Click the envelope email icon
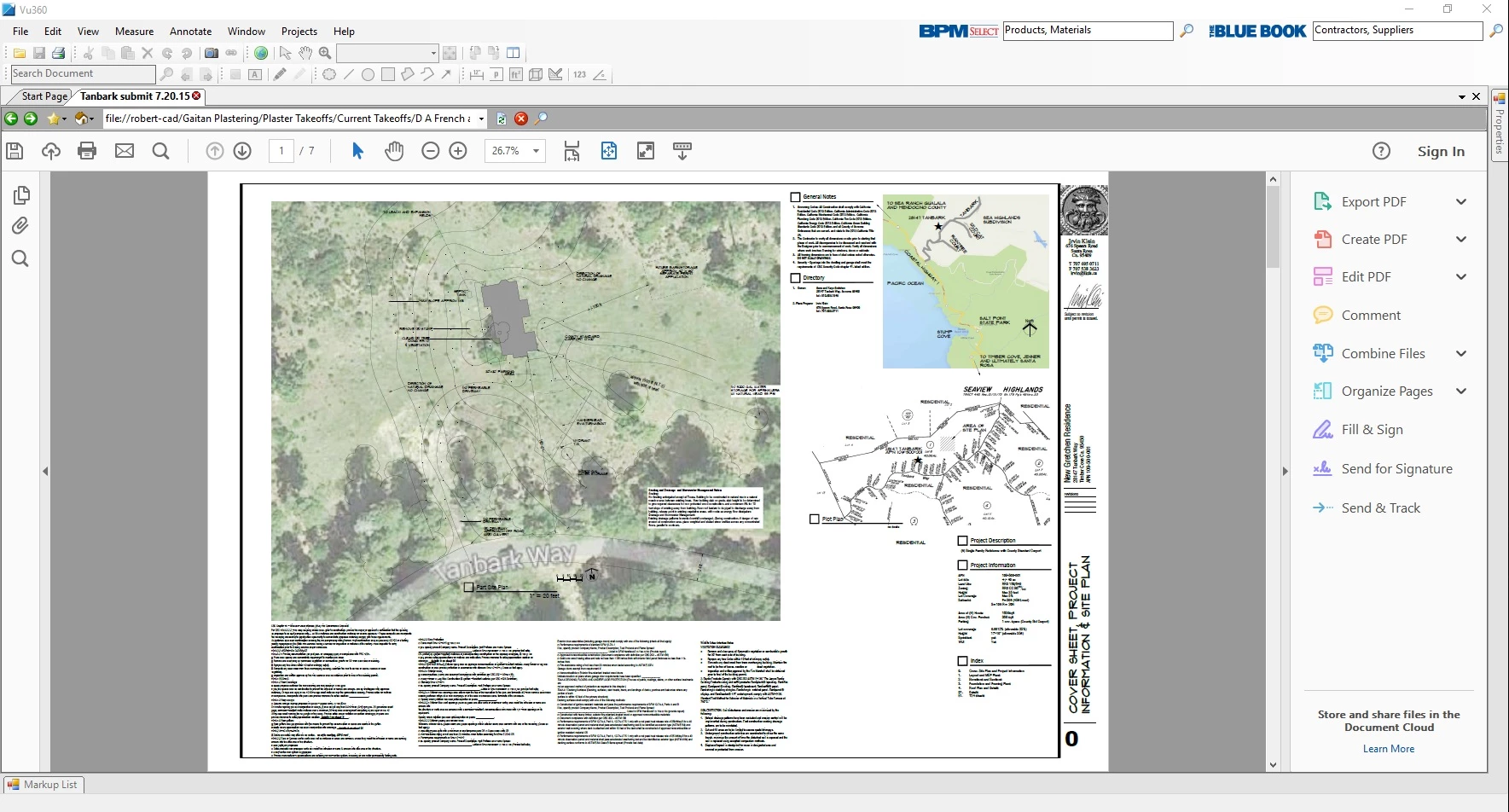Screen dimensions: 1509x812 pos(125,151)
